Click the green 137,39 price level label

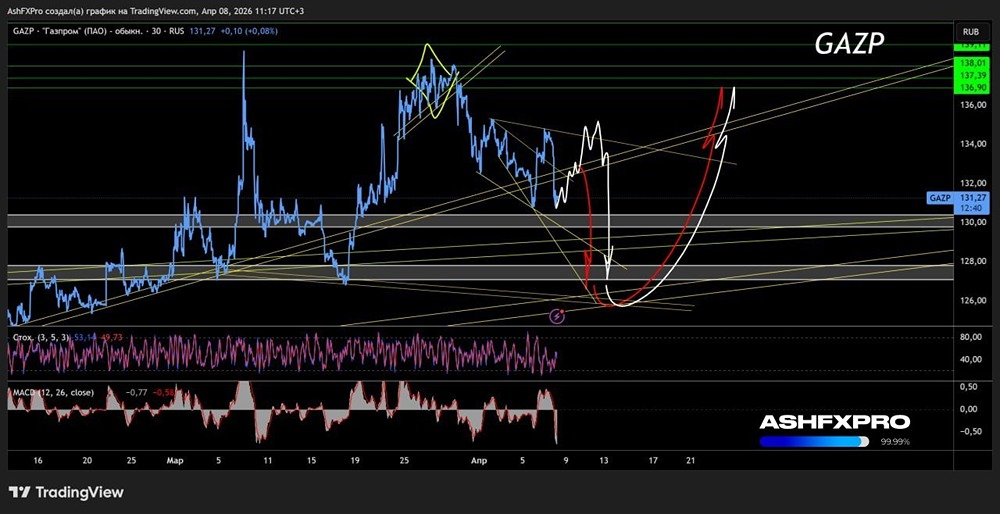[971, 75]
